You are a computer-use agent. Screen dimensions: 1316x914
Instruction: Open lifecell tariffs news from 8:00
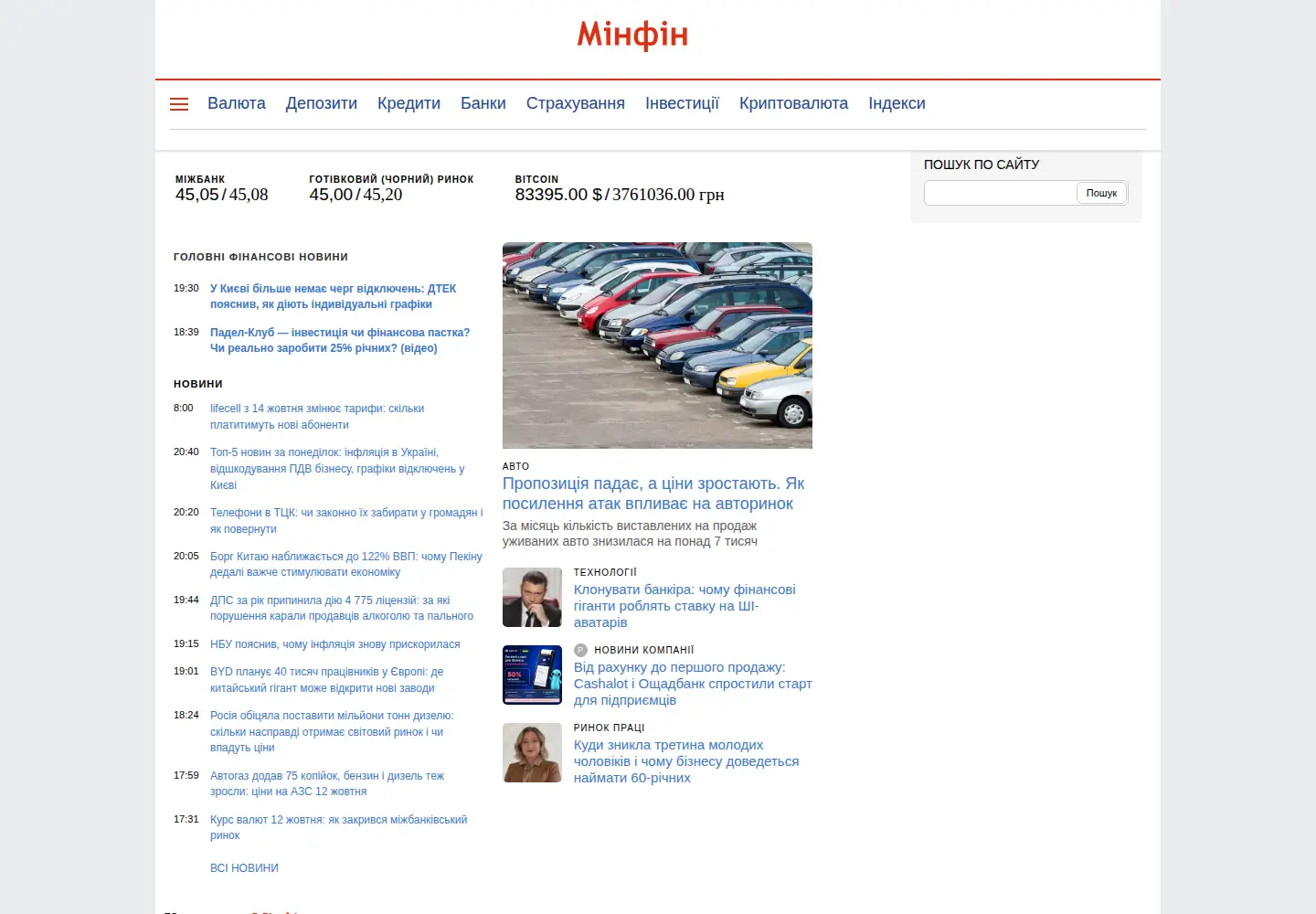tap(317, 417)
